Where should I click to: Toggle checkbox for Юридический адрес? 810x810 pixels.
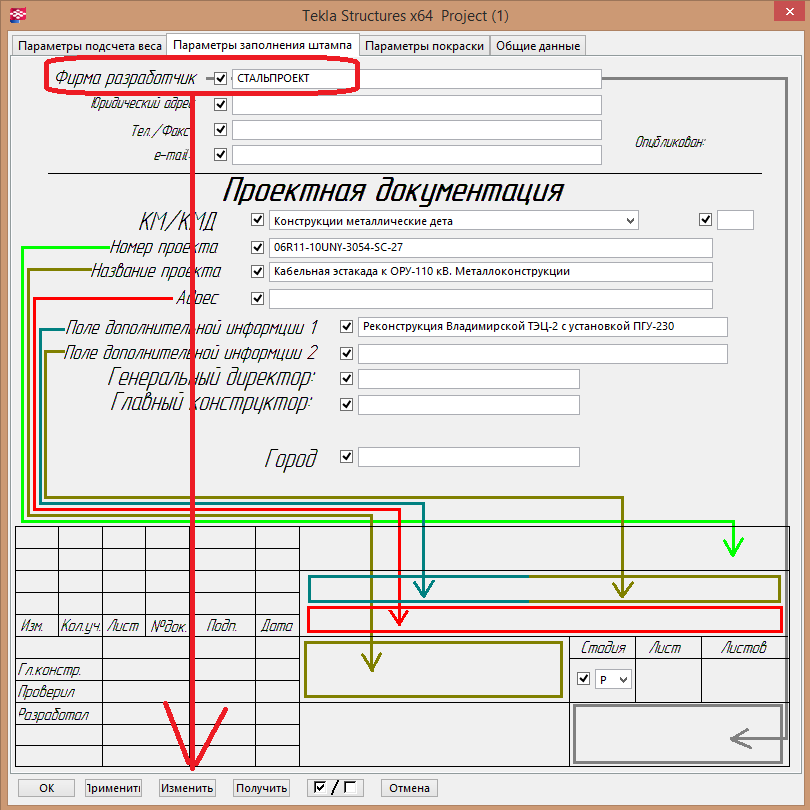(x=221, y=104)
